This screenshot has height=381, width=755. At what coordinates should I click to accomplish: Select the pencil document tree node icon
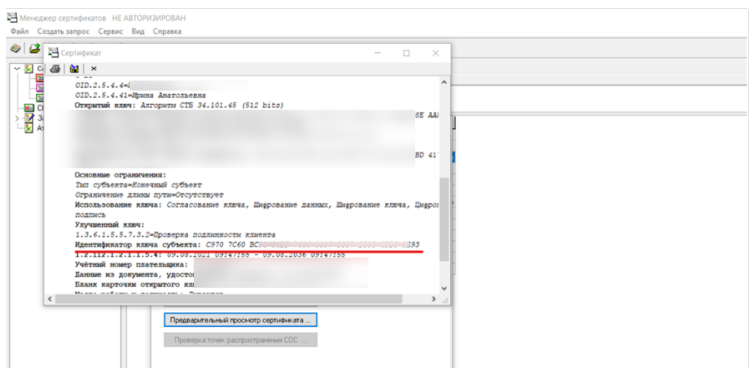point(29,118)
